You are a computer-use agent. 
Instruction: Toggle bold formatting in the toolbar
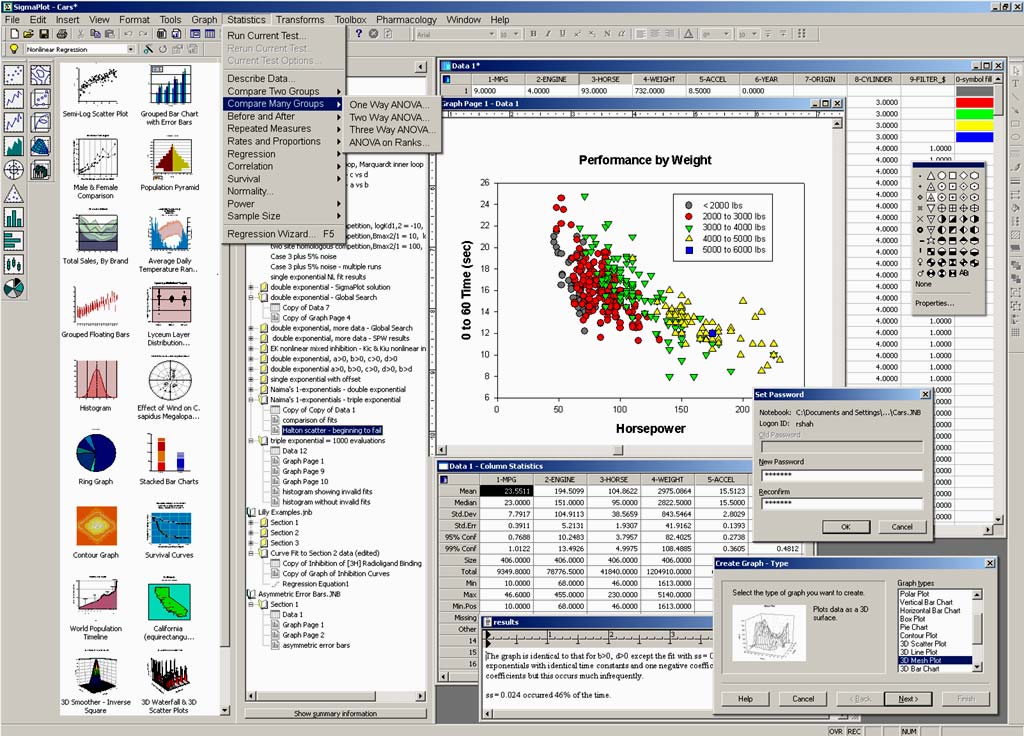point(534,34)
